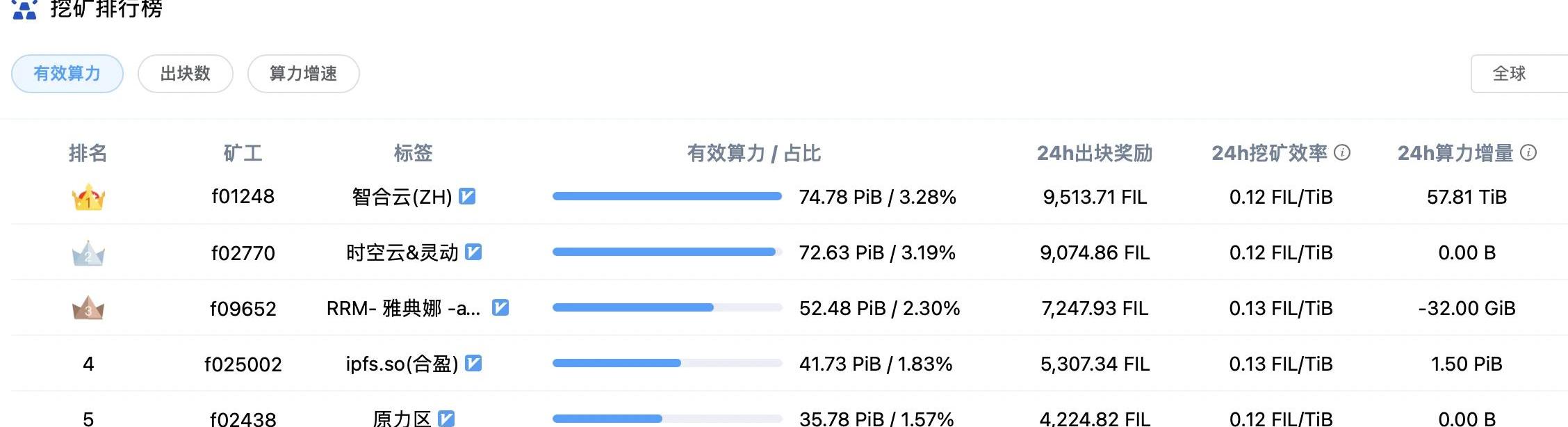Image resolution: width=1568 pixels, height=427 pixels.
Task: Click info icon beside 24h算力增量 header
Action: coord(1528,152)
